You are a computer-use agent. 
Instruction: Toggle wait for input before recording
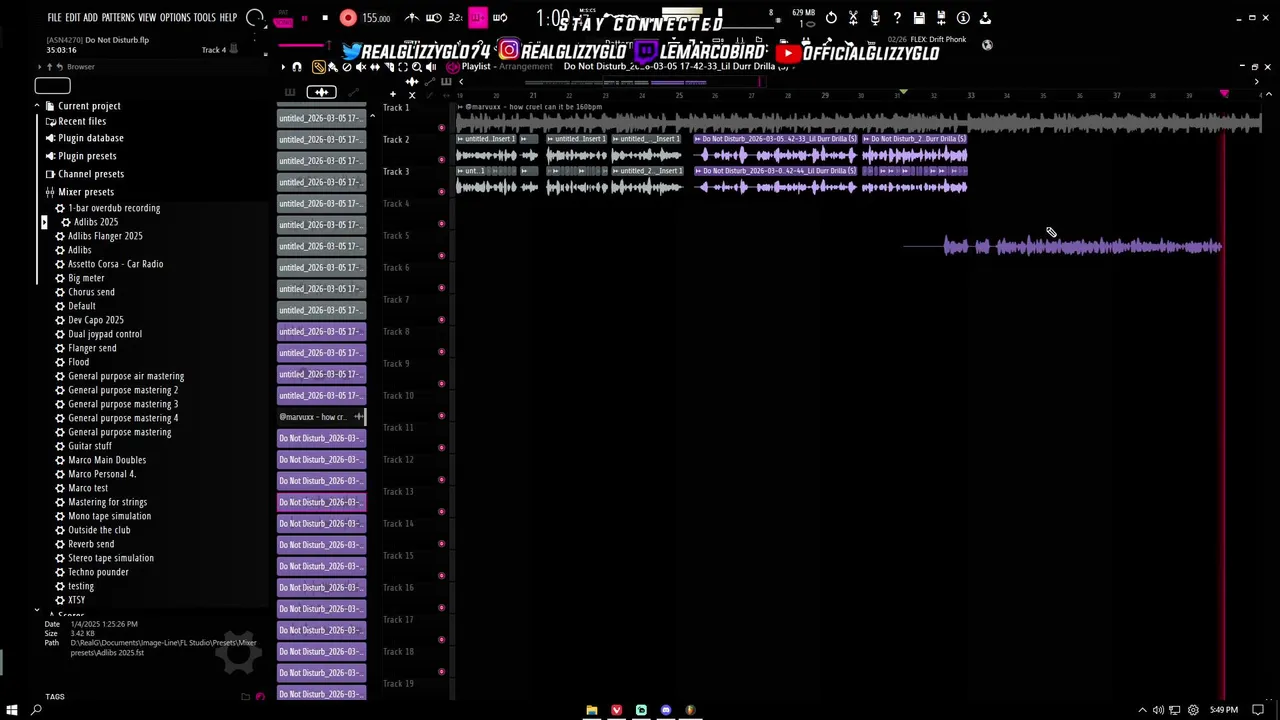[x=434, y=18]
